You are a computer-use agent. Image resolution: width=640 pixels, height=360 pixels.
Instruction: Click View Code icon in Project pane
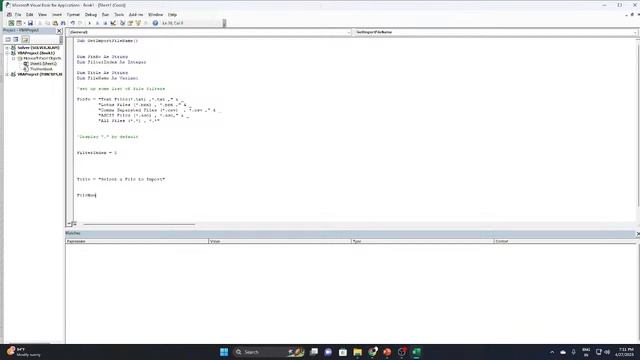pyautogui.click(x=8, y=40)
